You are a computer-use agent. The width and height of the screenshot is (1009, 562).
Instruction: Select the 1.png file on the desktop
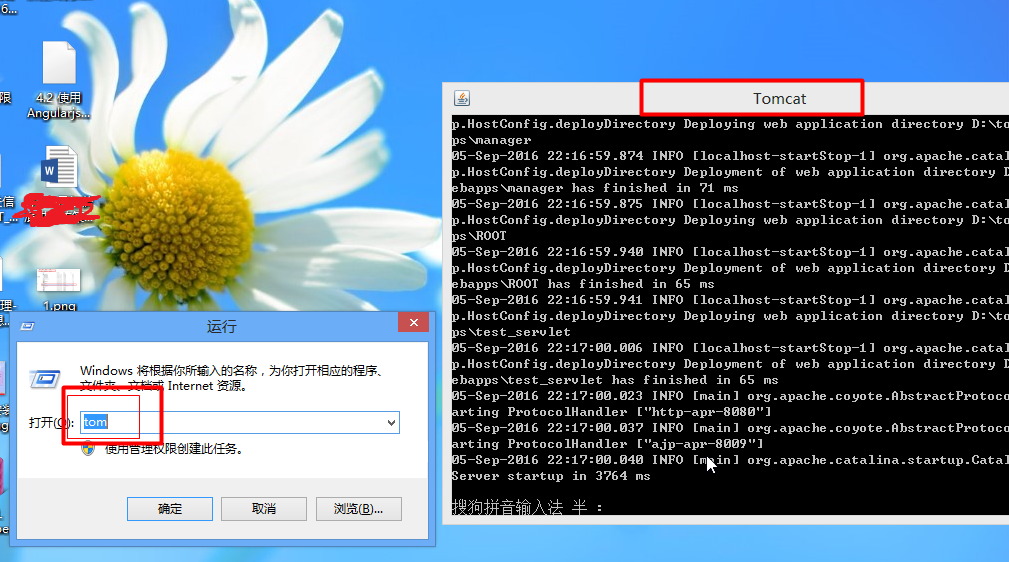(x=59, y=289)
